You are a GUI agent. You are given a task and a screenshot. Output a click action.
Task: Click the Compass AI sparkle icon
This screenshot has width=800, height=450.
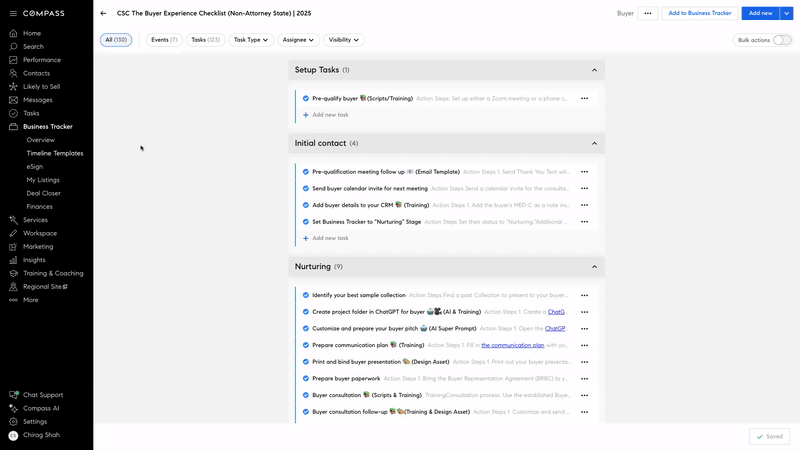[x=13, y=408]
